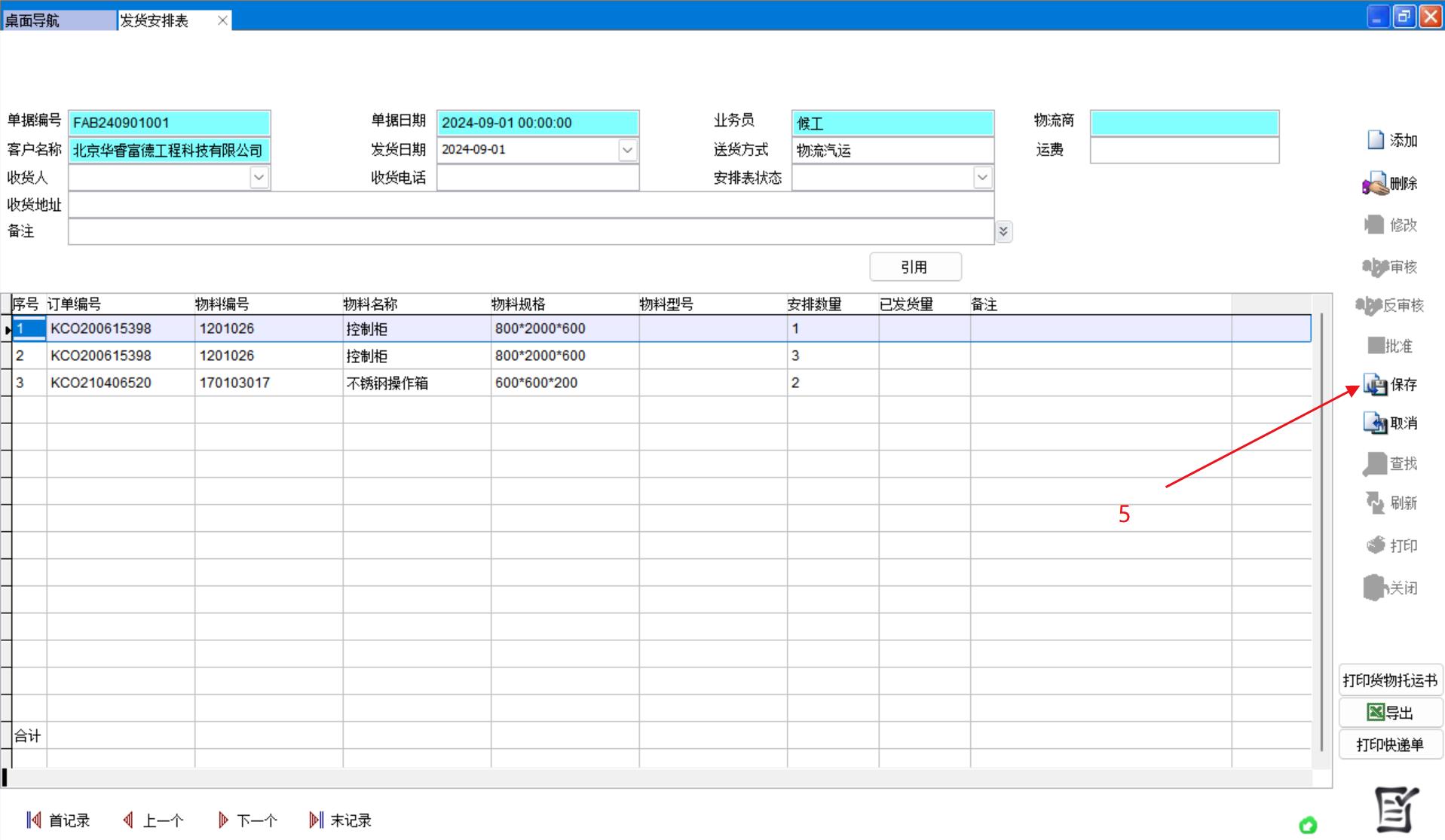
Task: Click the 添加 (Add) icon
Action: click(1376, 140)
